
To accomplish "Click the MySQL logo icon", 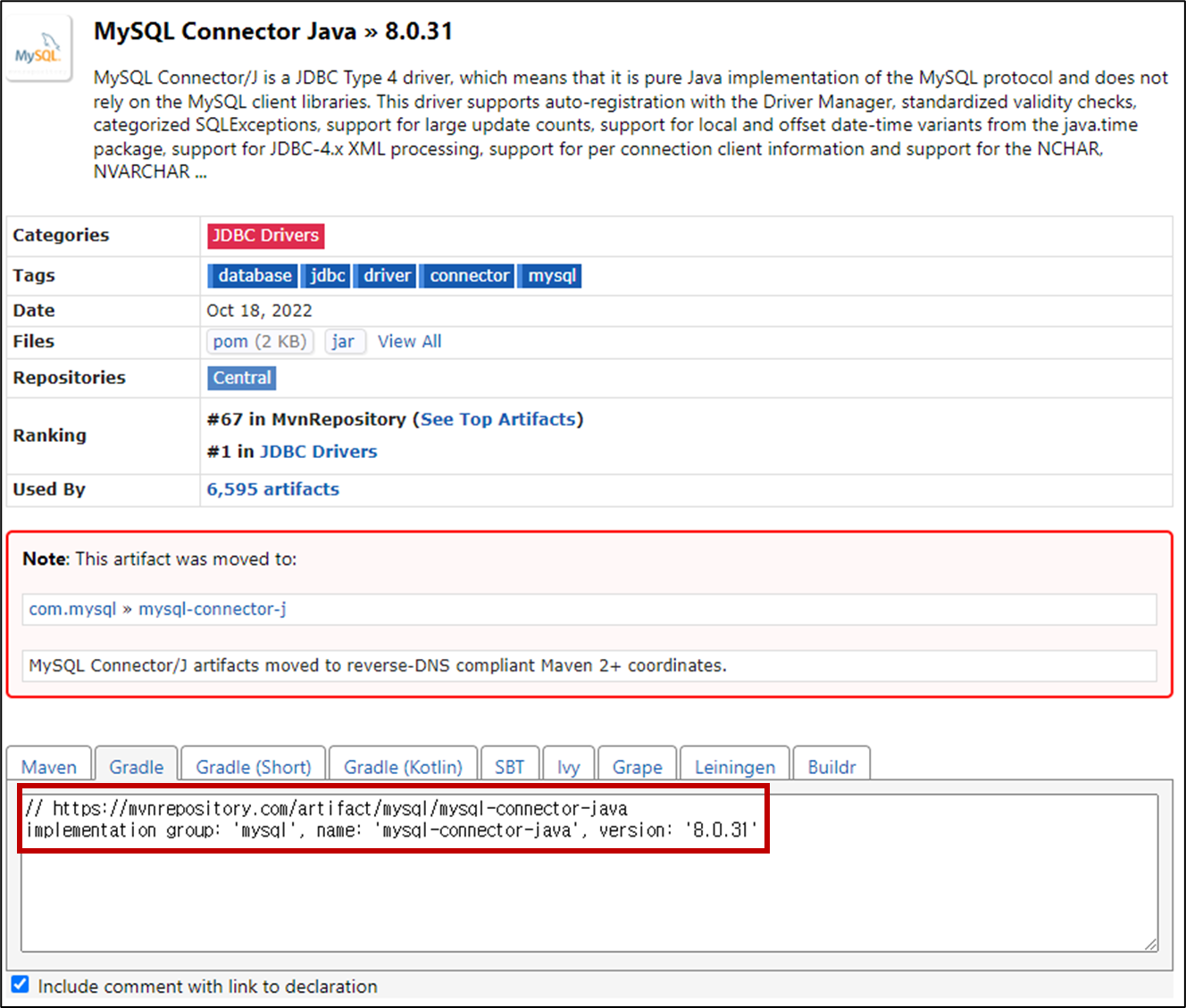I will click(38, 49).
